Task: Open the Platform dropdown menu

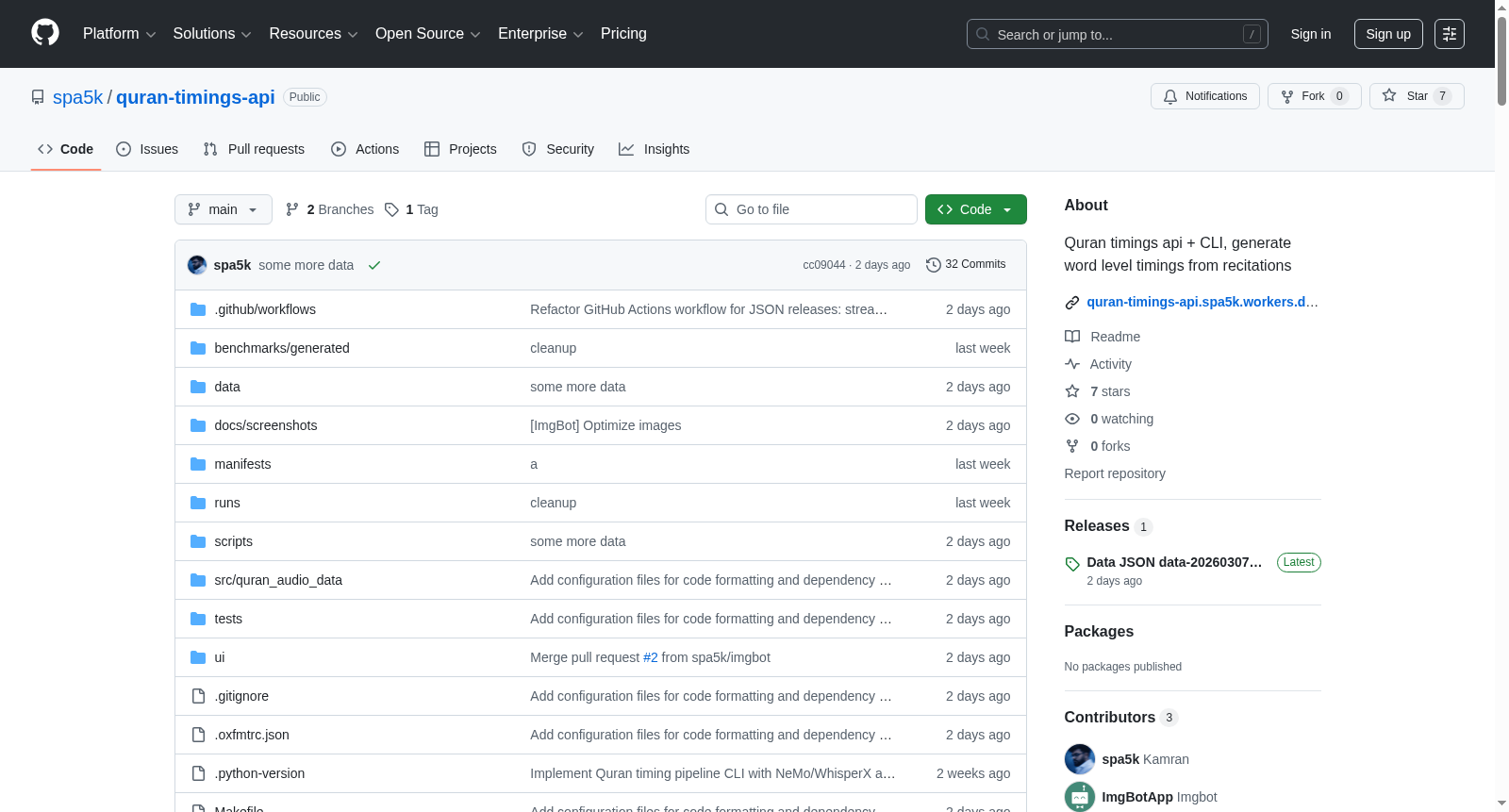Action: tap(120, 34)
